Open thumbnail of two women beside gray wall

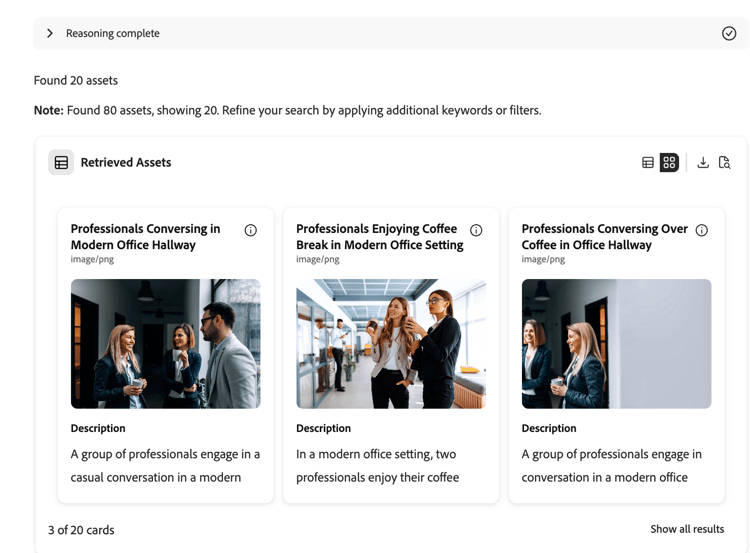click(x=616, y=343)
